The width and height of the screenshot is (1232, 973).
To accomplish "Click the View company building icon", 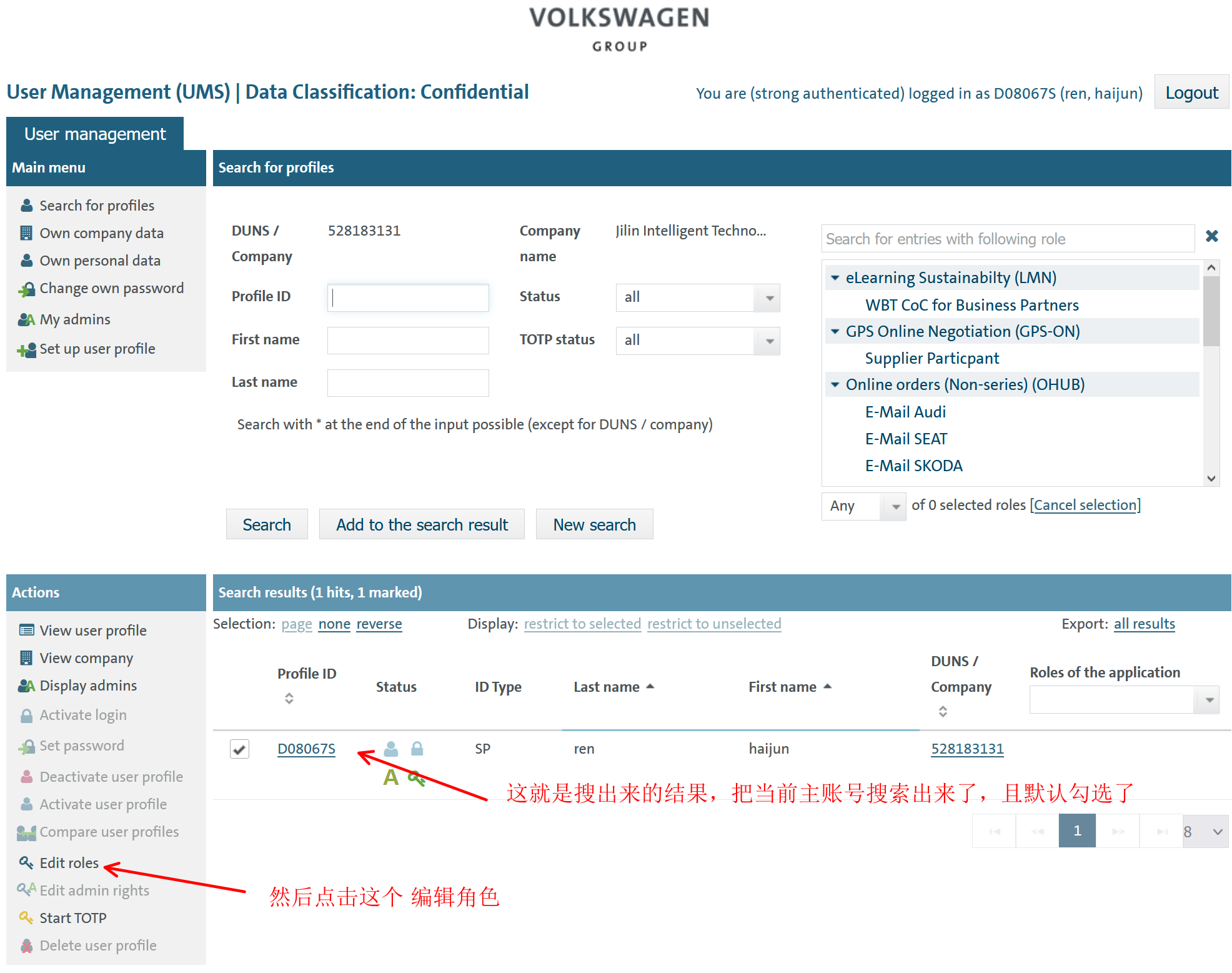I will [x=26, y=657].
